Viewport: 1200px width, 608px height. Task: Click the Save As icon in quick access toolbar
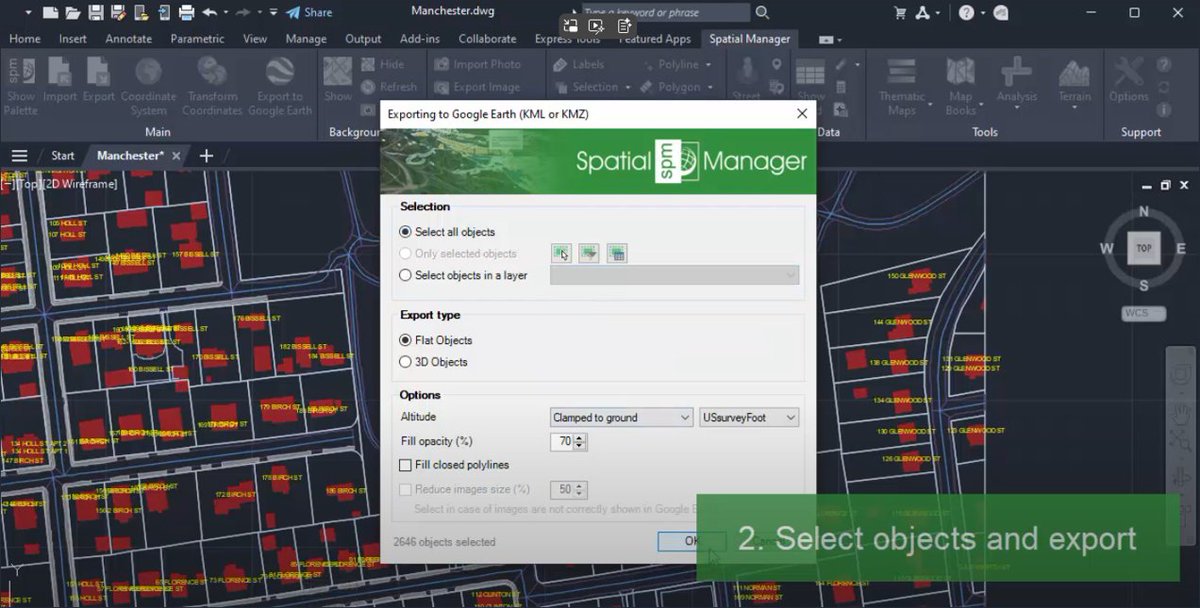click(118, 13)
